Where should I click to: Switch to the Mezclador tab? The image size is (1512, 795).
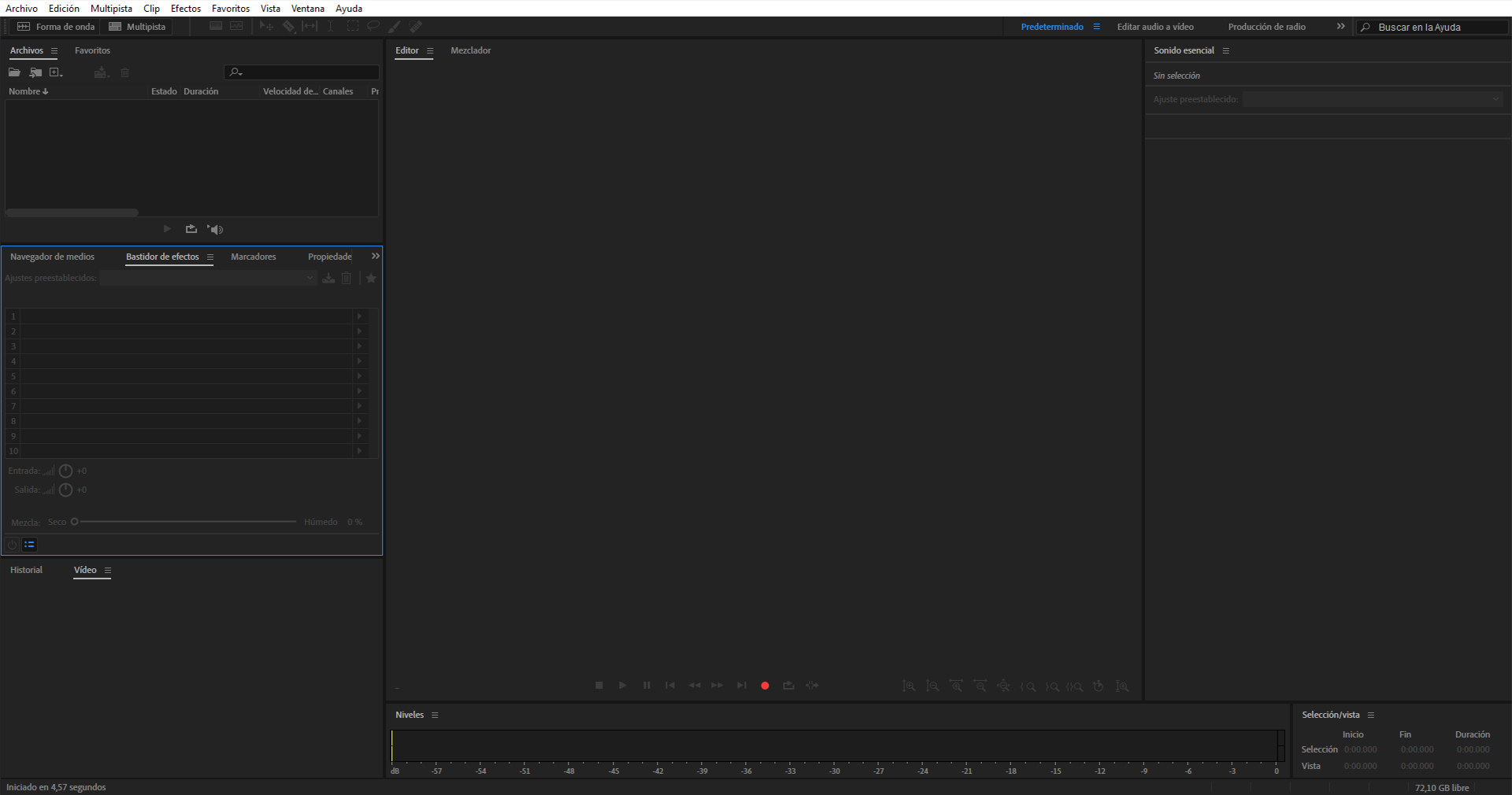471,50
